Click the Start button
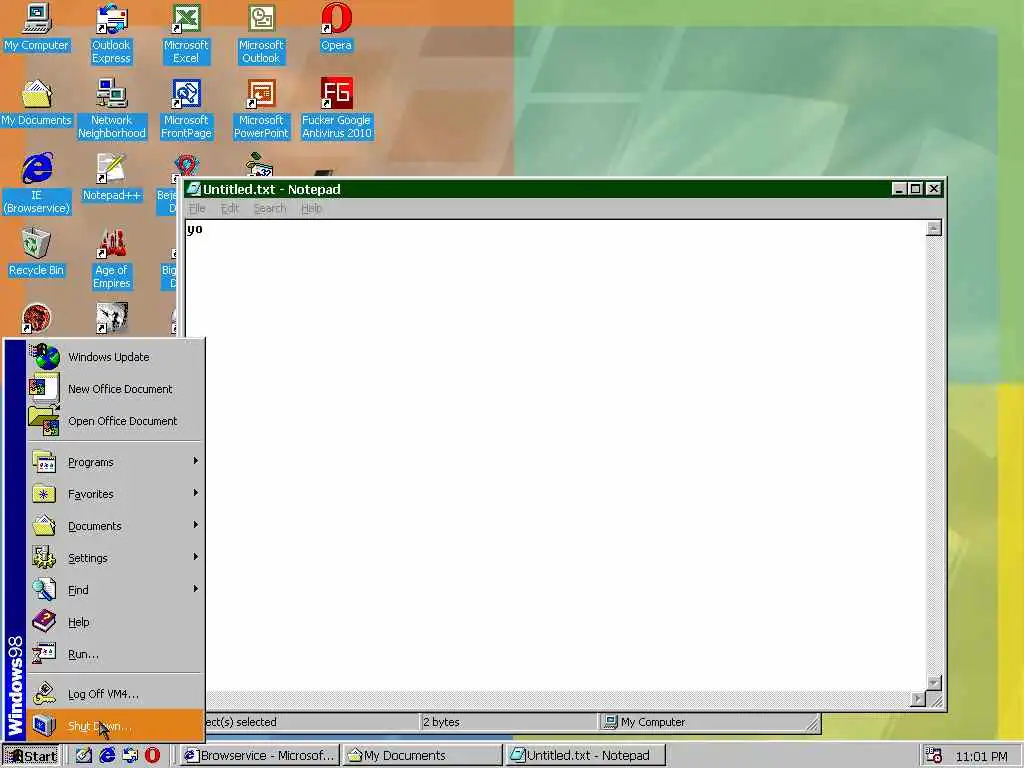Viewport: 1024px width, 768px height. 31,756
